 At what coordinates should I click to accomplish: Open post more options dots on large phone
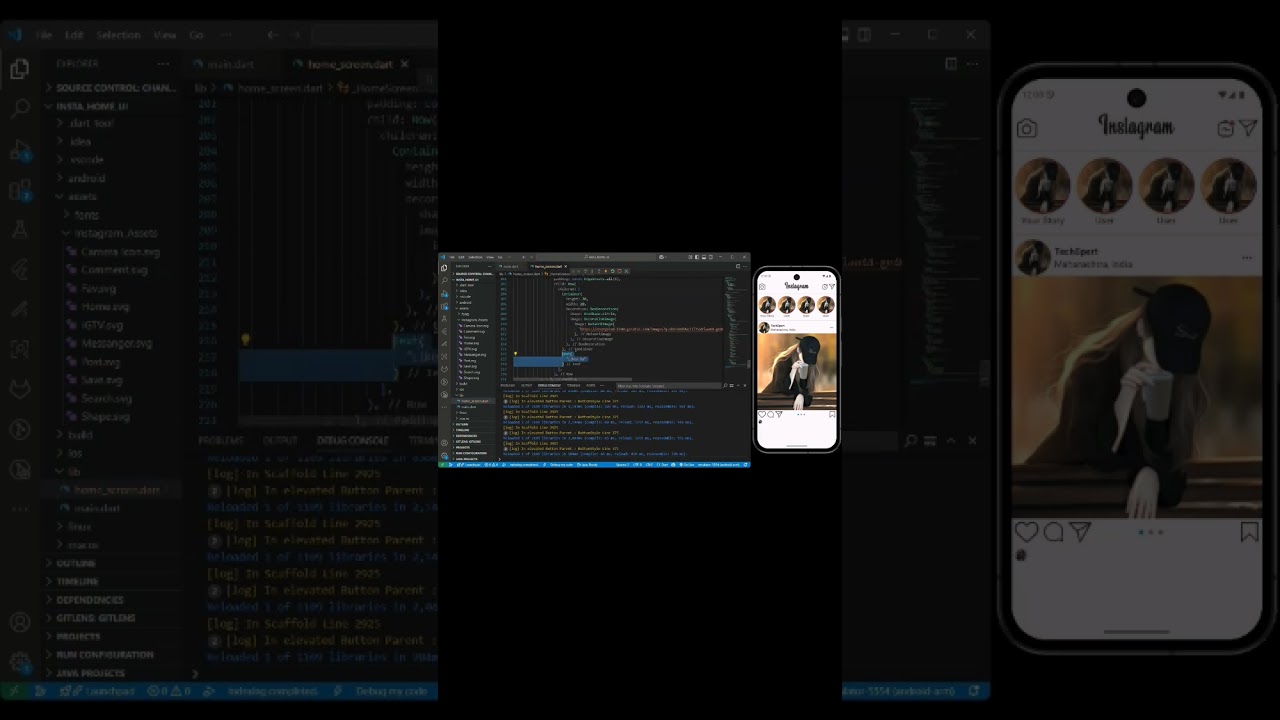click(1247, 258)
